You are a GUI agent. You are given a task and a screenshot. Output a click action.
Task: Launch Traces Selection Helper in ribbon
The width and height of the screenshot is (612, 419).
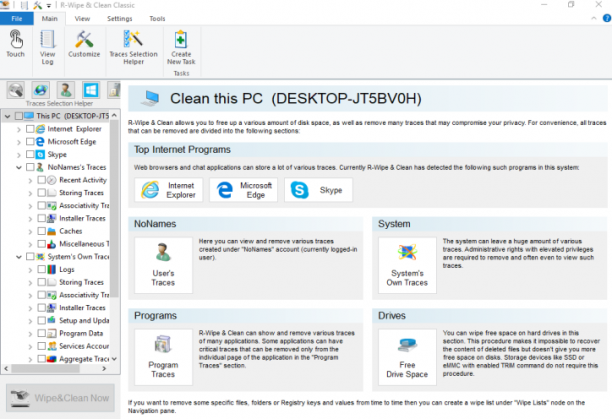coord(133,48)
